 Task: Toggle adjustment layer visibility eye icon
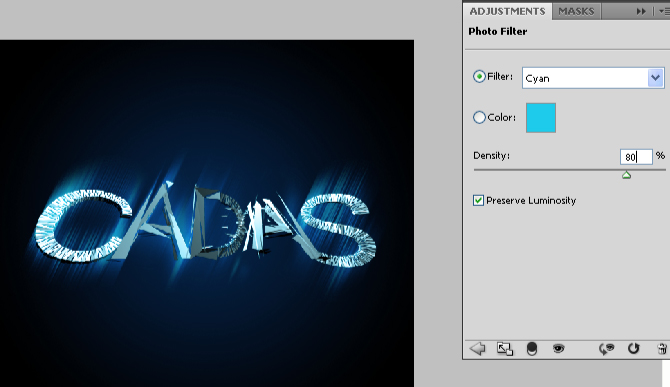(x=558, y=349)
